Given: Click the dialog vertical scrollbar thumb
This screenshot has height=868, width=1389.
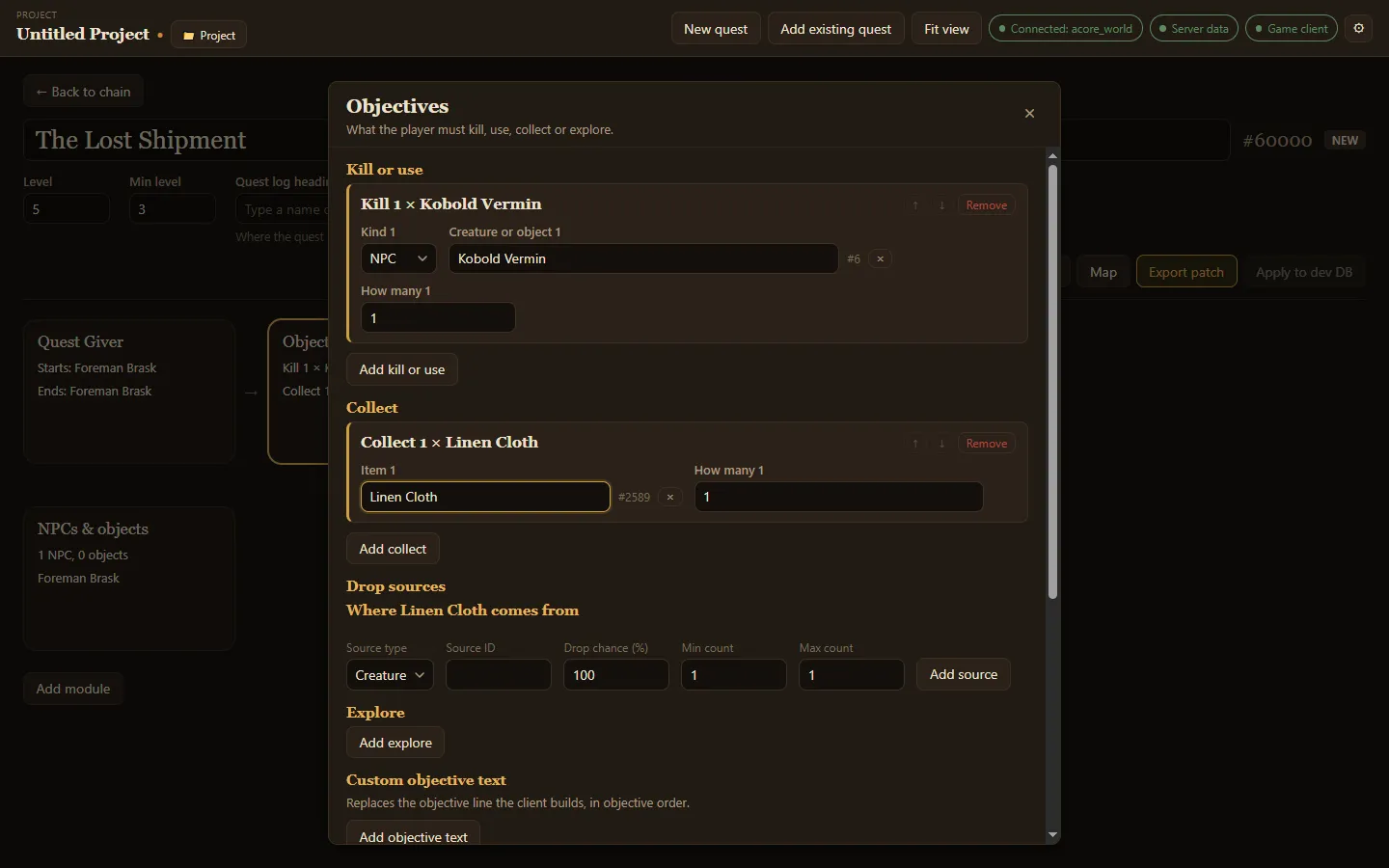Looking at the screenshot, I should pyautogui.click(x=1052, y=382).
